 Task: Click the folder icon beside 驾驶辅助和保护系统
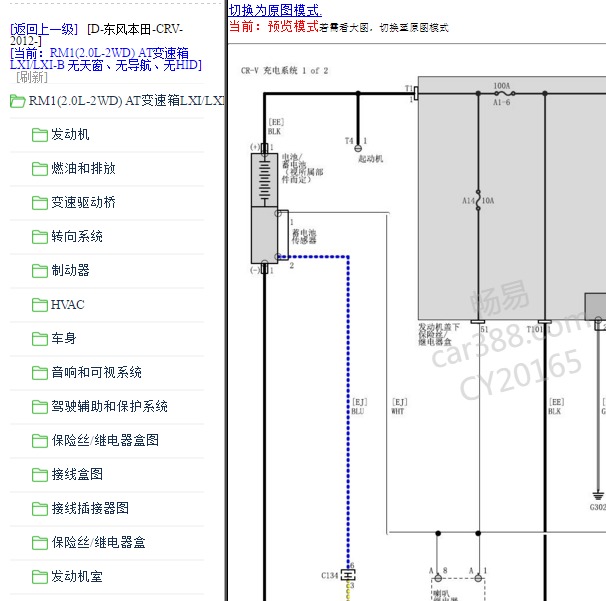click(40, 407)
